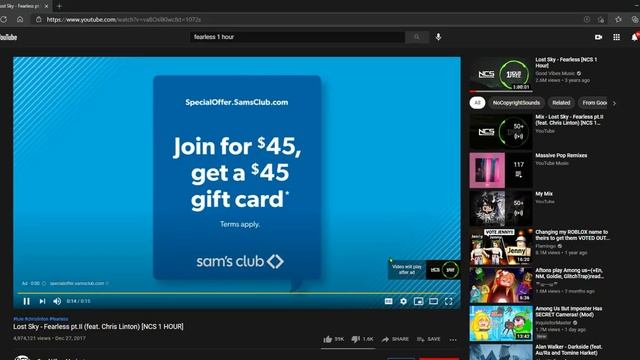Open player settings gear
This screenshot has width=640, height=360.
403,301
